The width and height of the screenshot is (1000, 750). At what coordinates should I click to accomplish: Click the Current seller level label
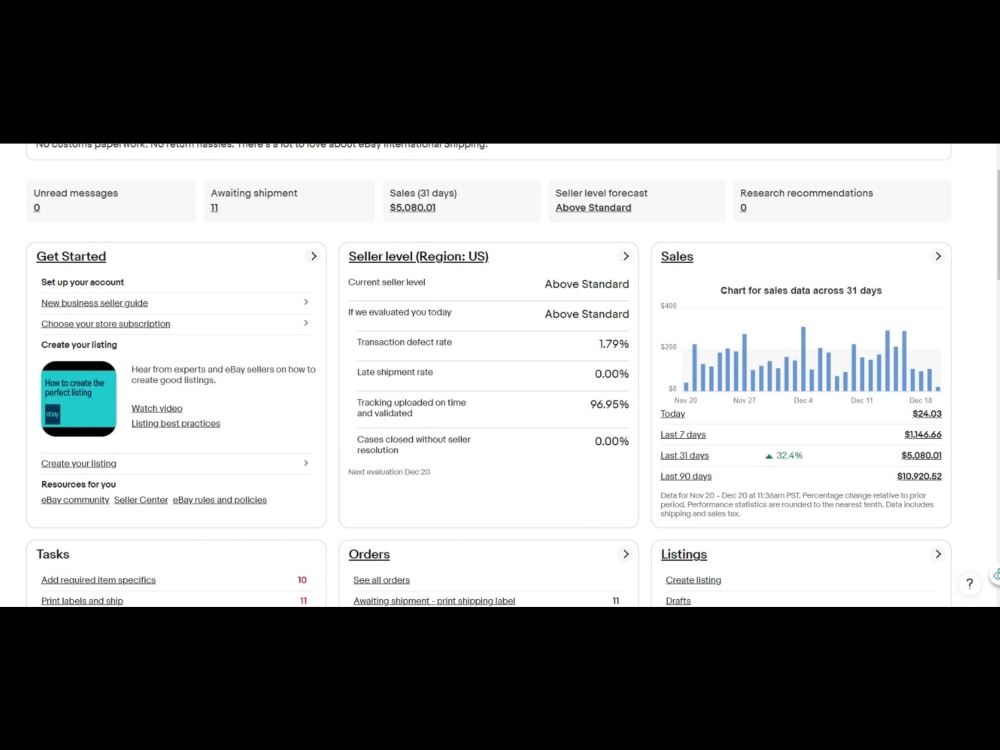pos(386,283)
